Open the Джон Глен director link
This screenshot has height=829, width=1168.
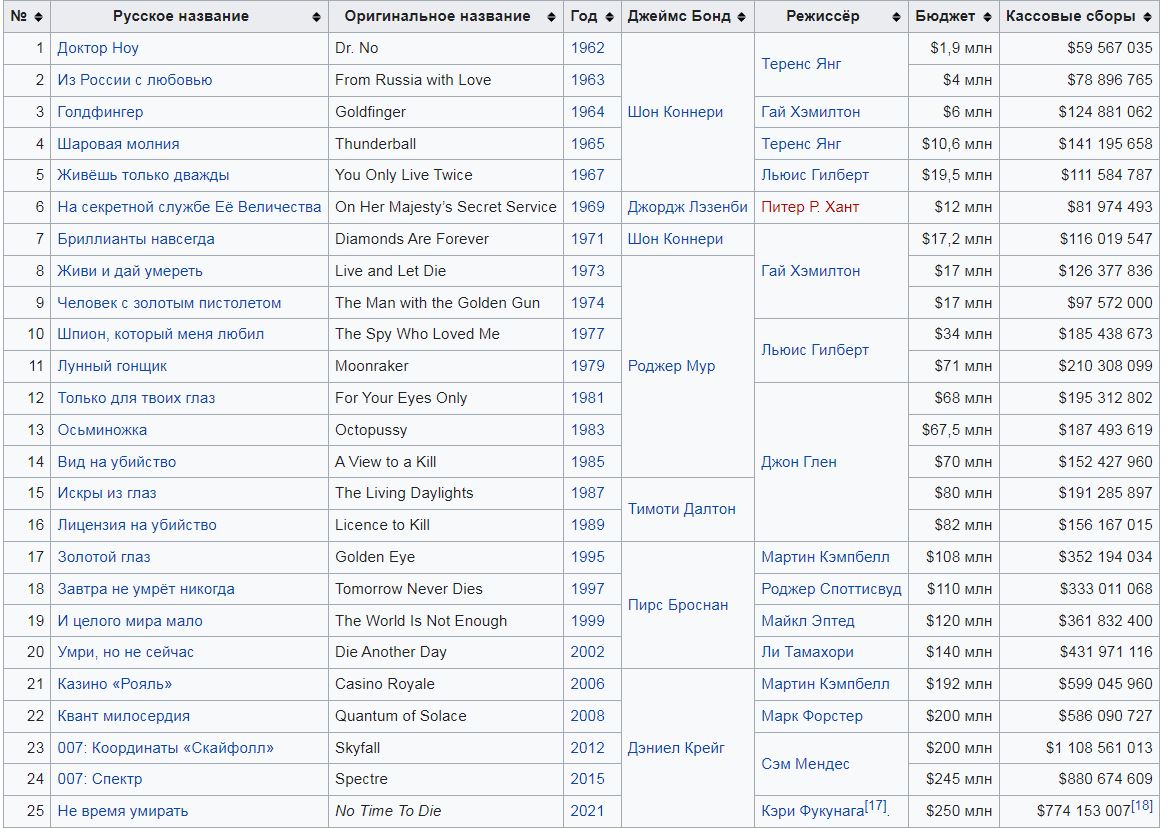point(799,462)
